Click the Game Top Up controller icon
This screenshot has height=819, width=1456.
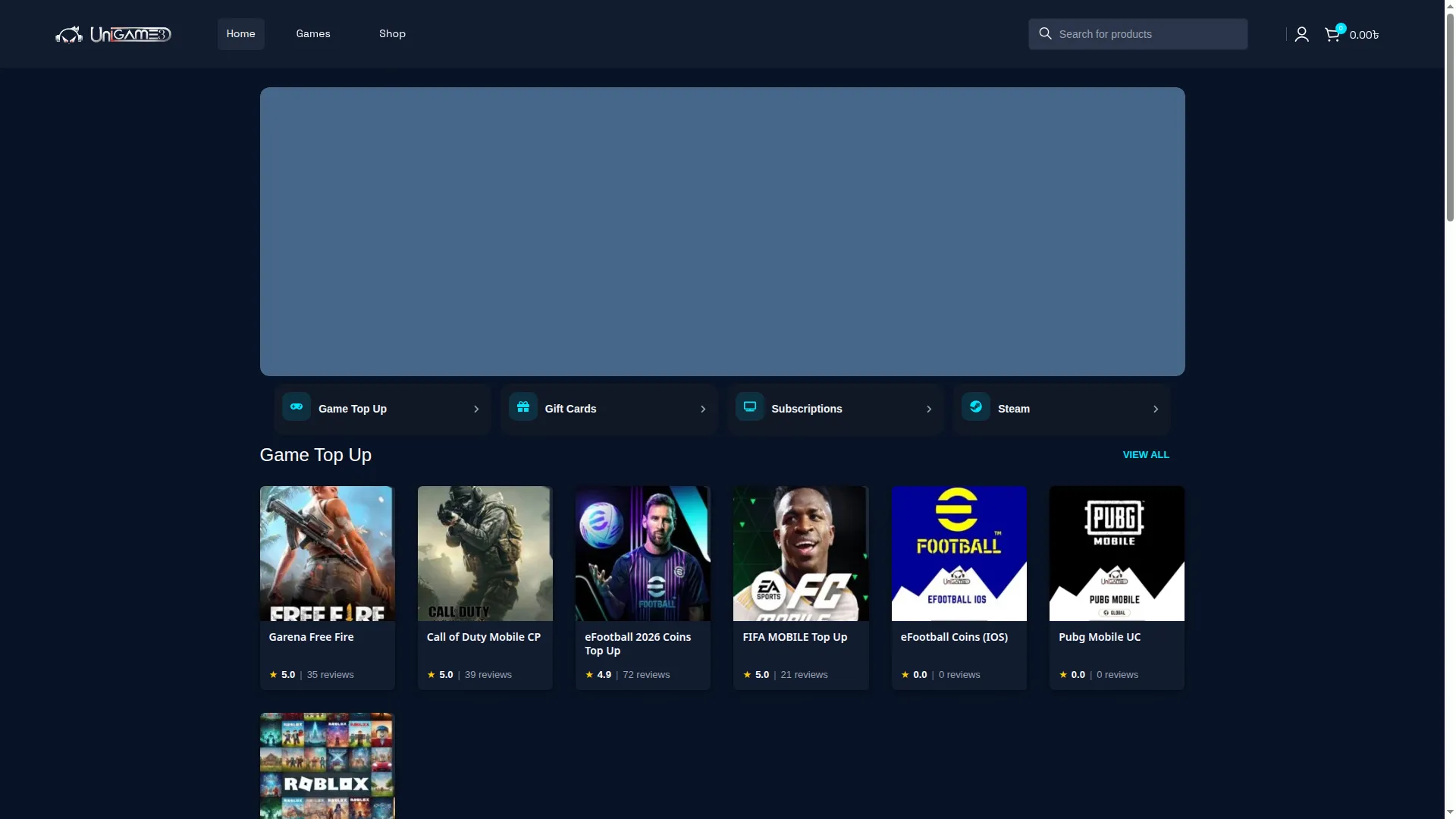pos(297,406)
